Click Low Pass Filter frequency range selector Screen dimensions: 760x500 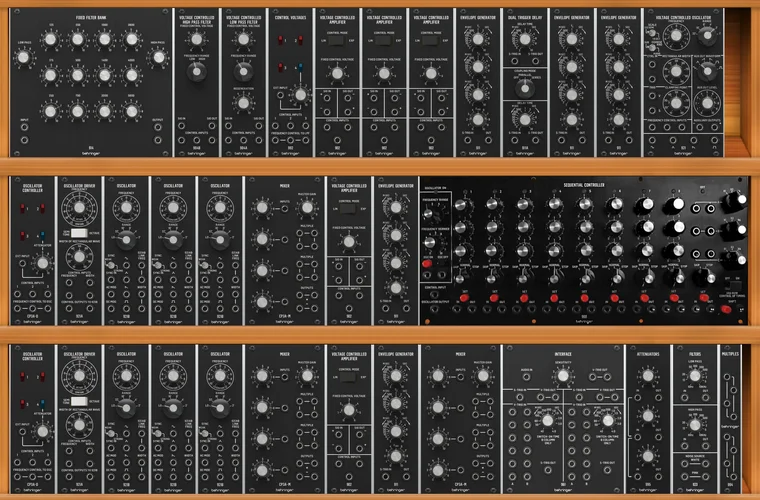[x=243, y=72]
